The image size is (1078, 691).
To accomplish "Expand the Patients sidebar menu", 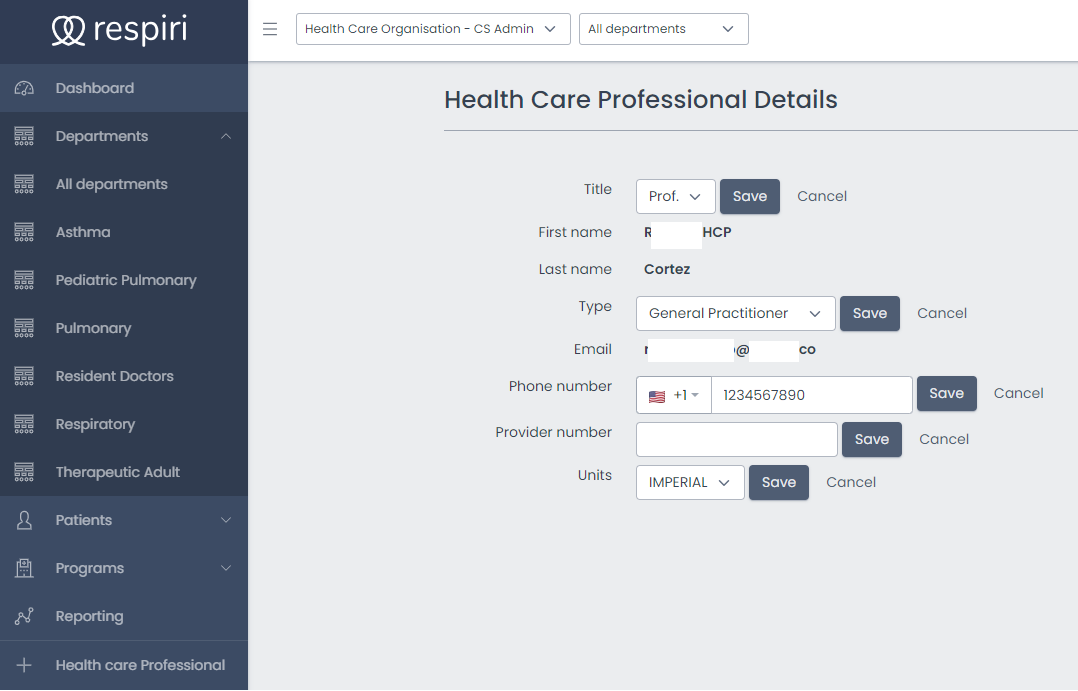I will 226,520.
